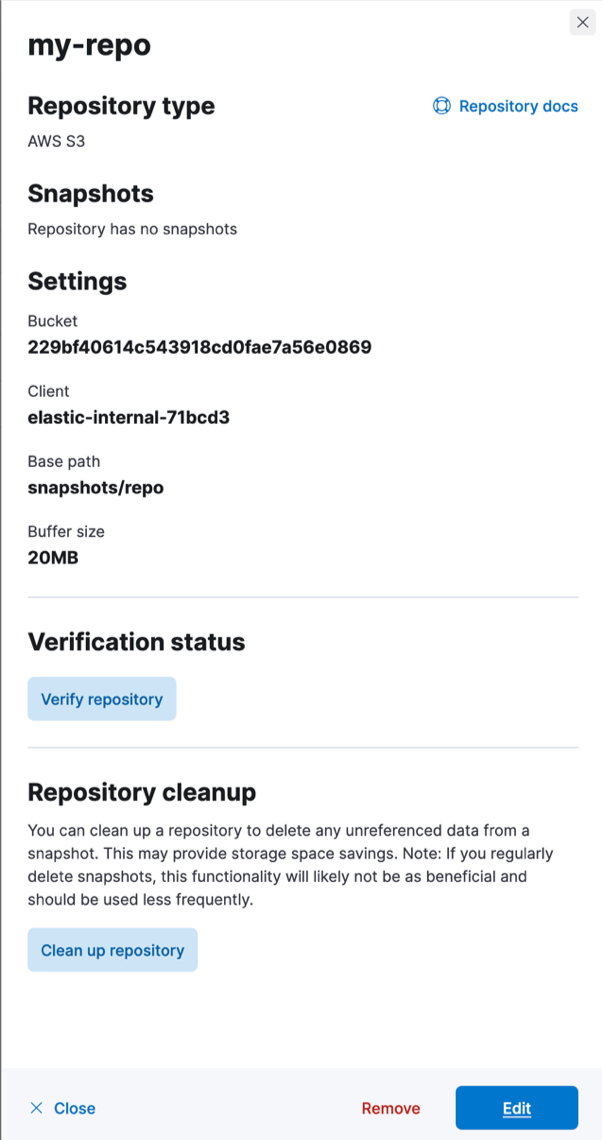602x1140 pixels.
Task: Open the Repository docs link
Action: [519, 106]
